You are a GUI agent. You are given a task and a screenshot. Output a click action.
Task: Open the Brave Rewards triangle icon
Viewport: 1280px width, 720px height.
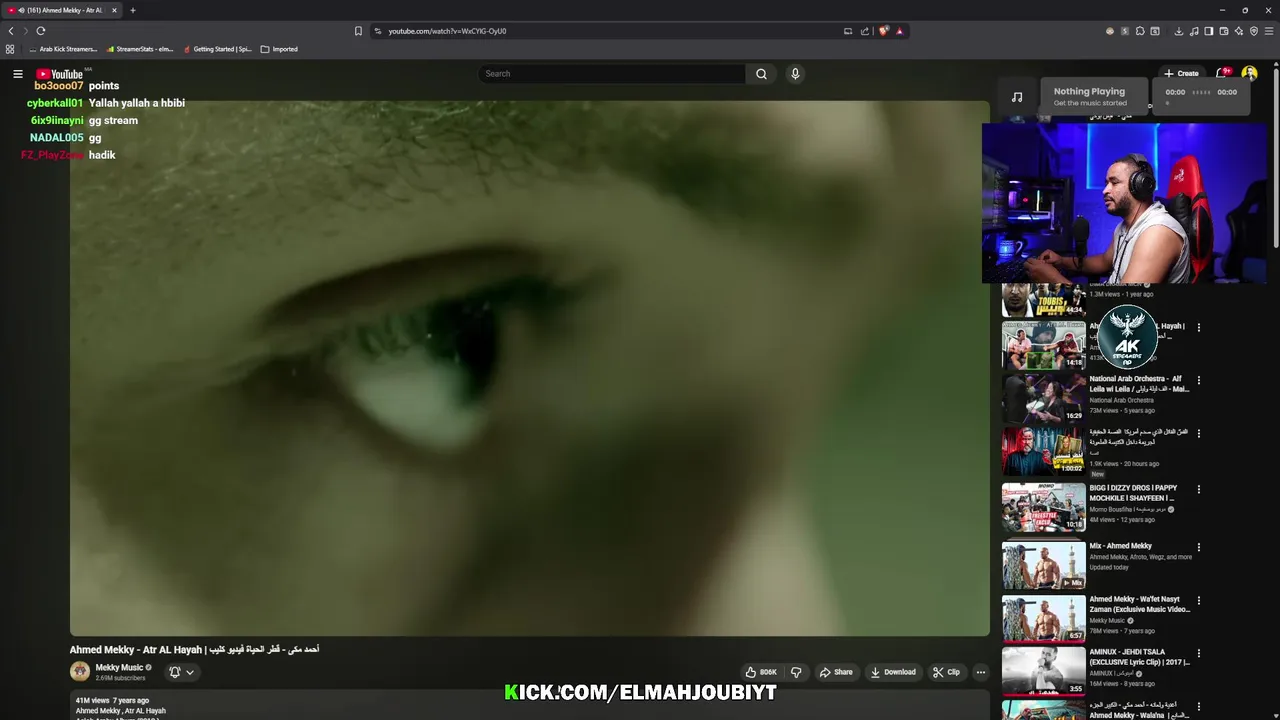pyautogui.click(x=900, y=31)
